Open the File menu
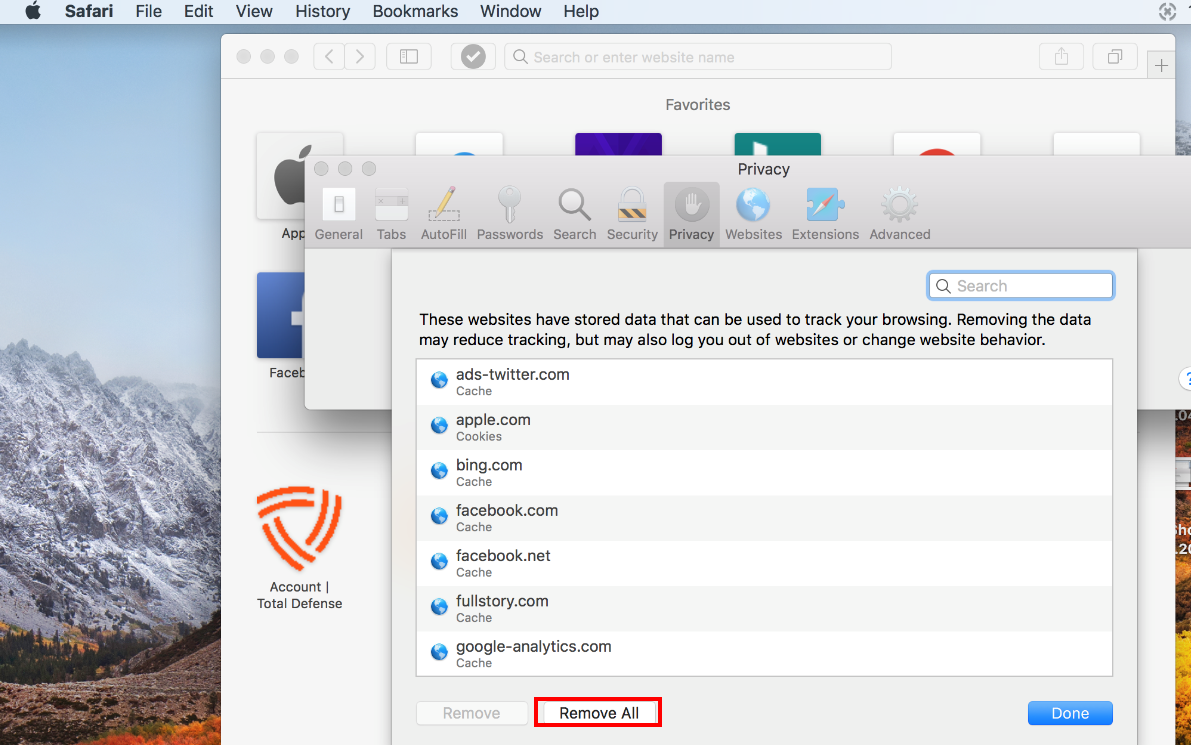Screen dimensions: 1191x745 (x=148, y=11)
